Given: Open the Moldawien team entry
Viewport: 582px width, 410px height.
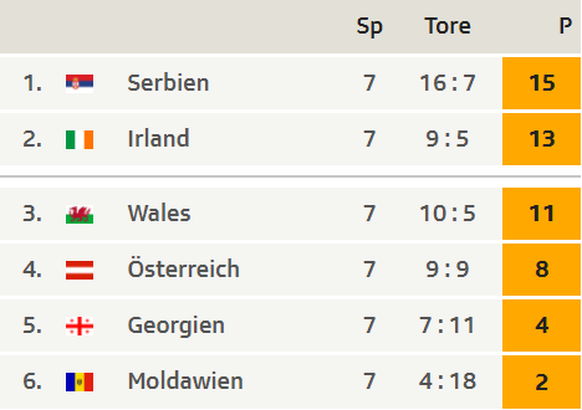Looking at the screenshot, I should [x=185, y=381].
